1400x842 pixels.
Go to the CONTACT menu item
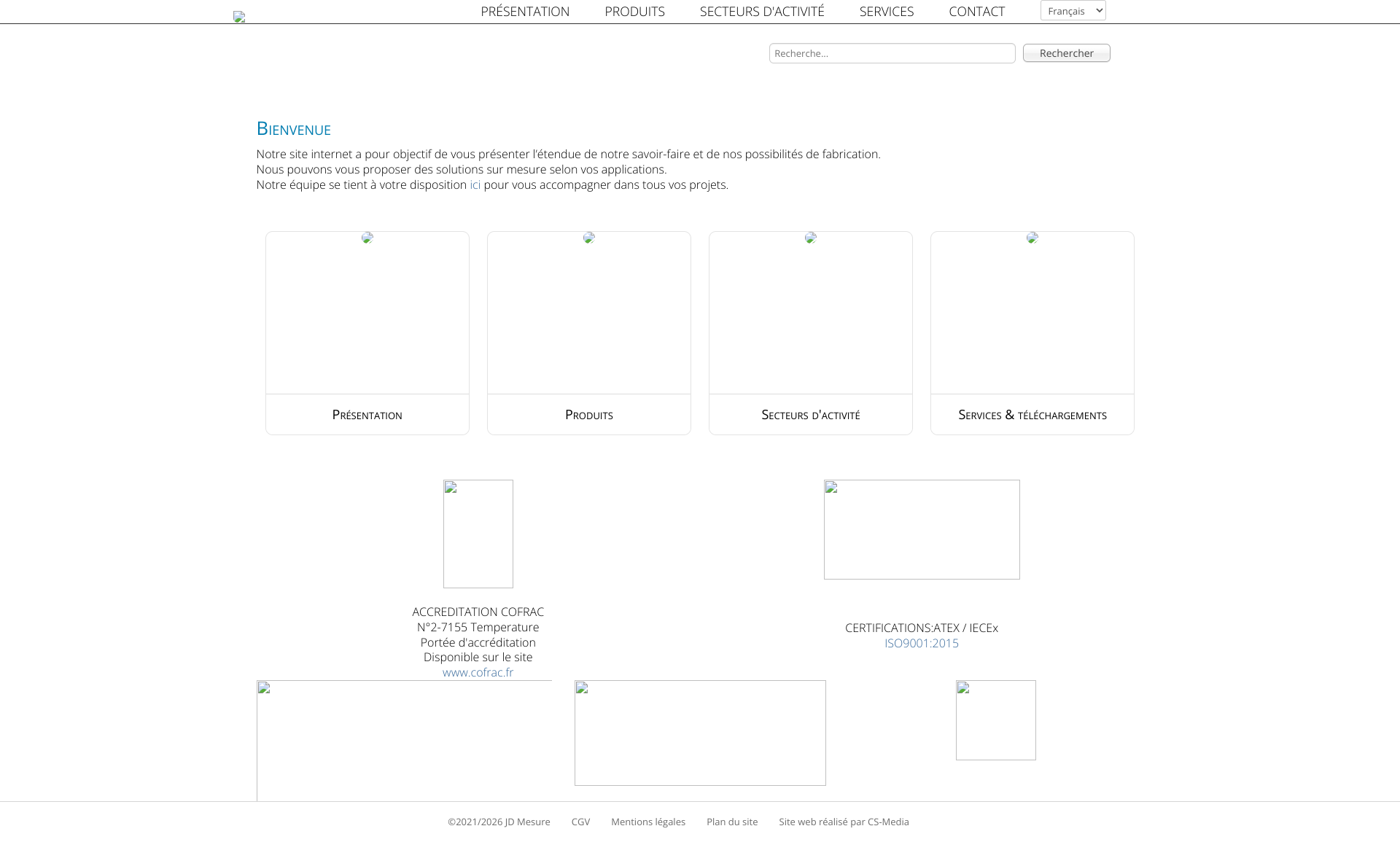pyautogui.click(x=976, y=12)
